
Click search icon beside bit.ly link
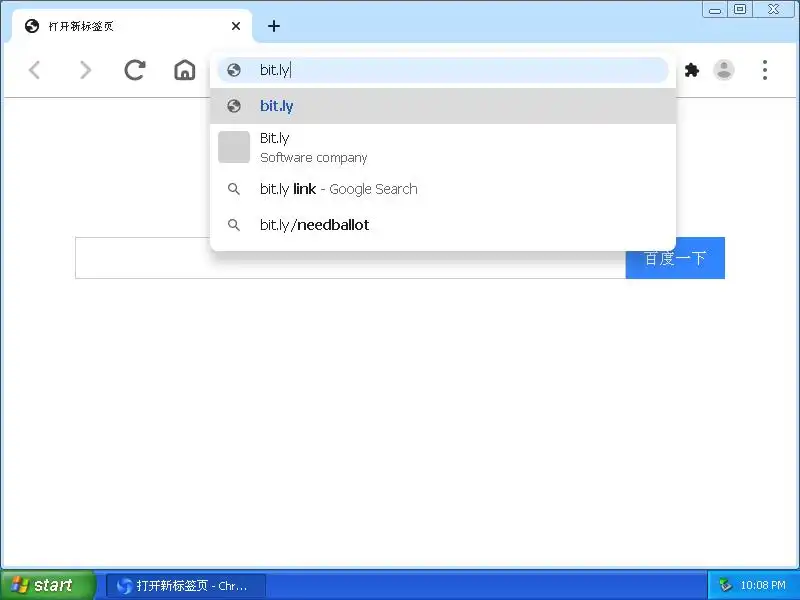(234, 189)
